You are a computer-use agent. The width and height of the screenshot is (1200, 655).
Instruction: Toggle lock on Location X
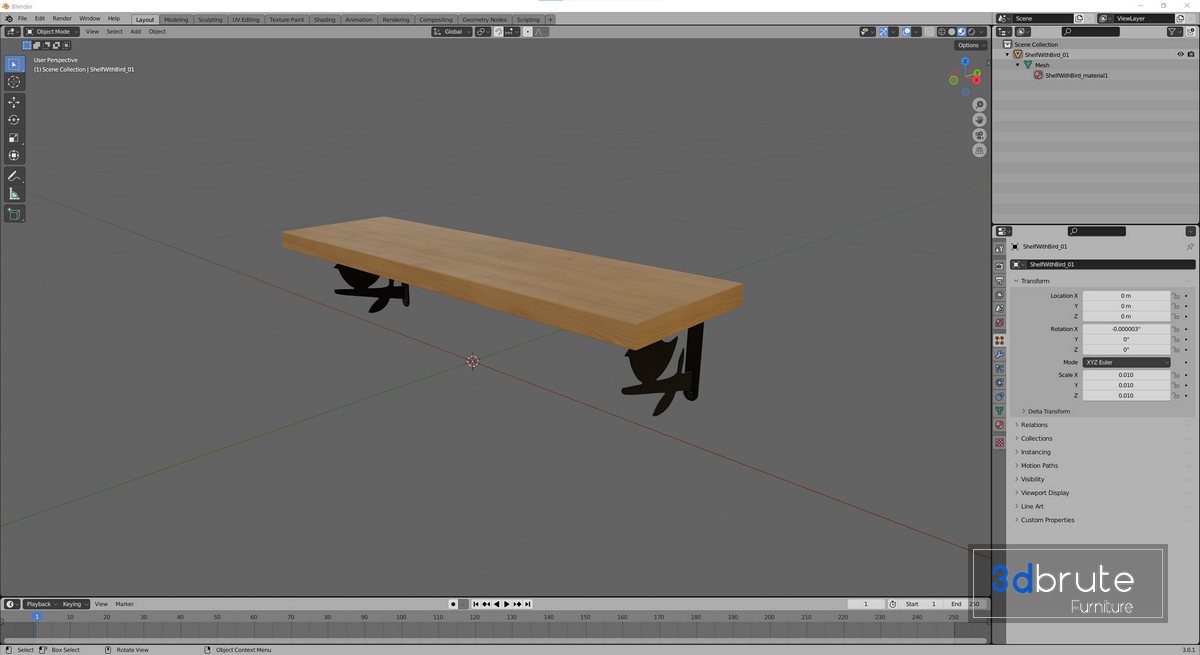(x=1176, y=296)
